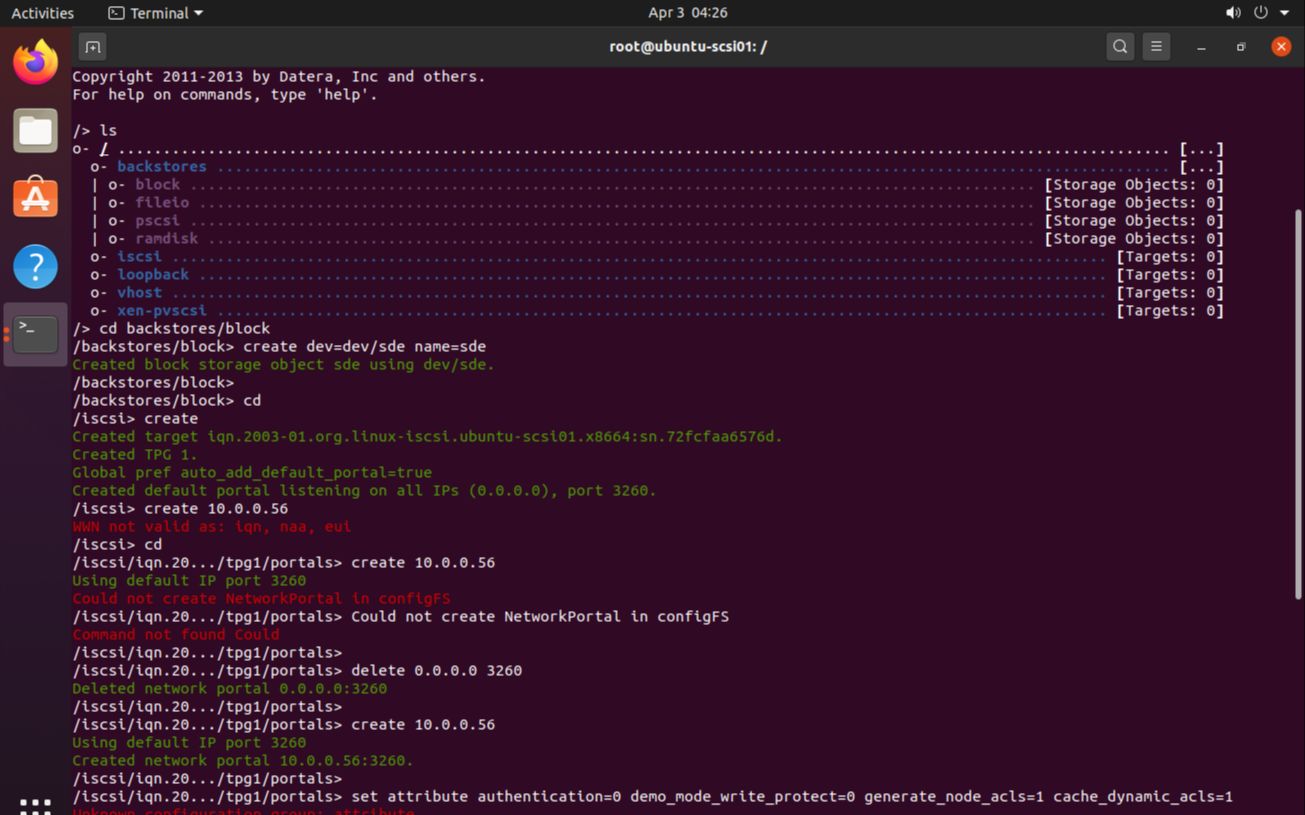Open the clock showing Apr 3 04:26
This screenshot has height=815, width=1305.
[x=687, y=13]
